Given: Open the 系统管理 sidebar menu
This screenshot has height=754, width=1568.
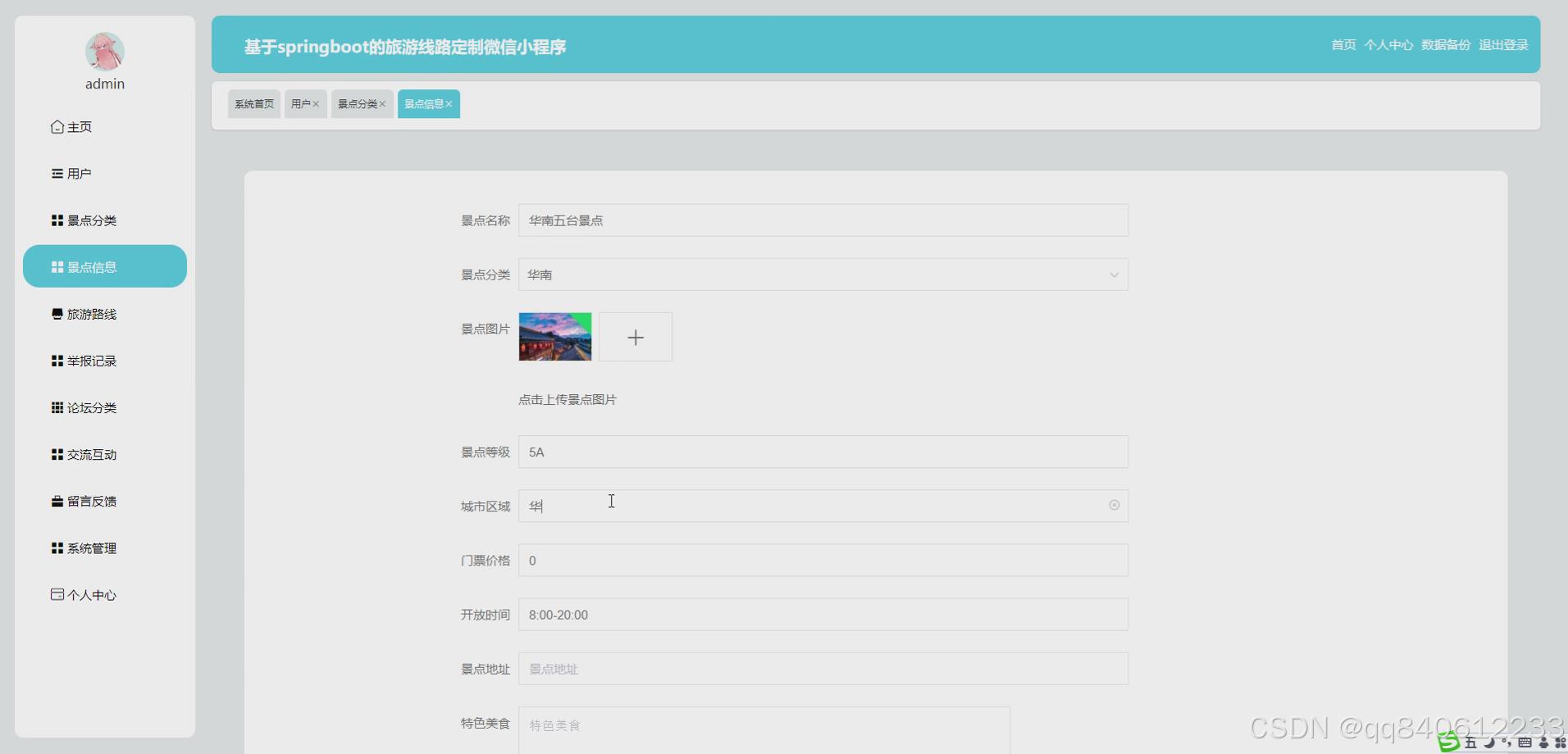Looking at the screenshot, I should (105, 548).
